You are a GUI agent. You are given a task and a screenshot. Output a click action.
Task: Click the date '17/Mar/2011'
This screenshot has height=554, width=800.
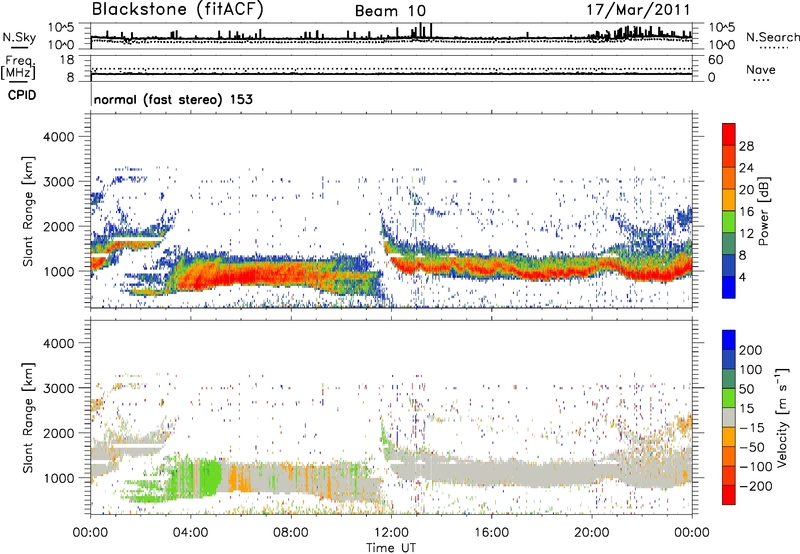(x=638, y=9)
